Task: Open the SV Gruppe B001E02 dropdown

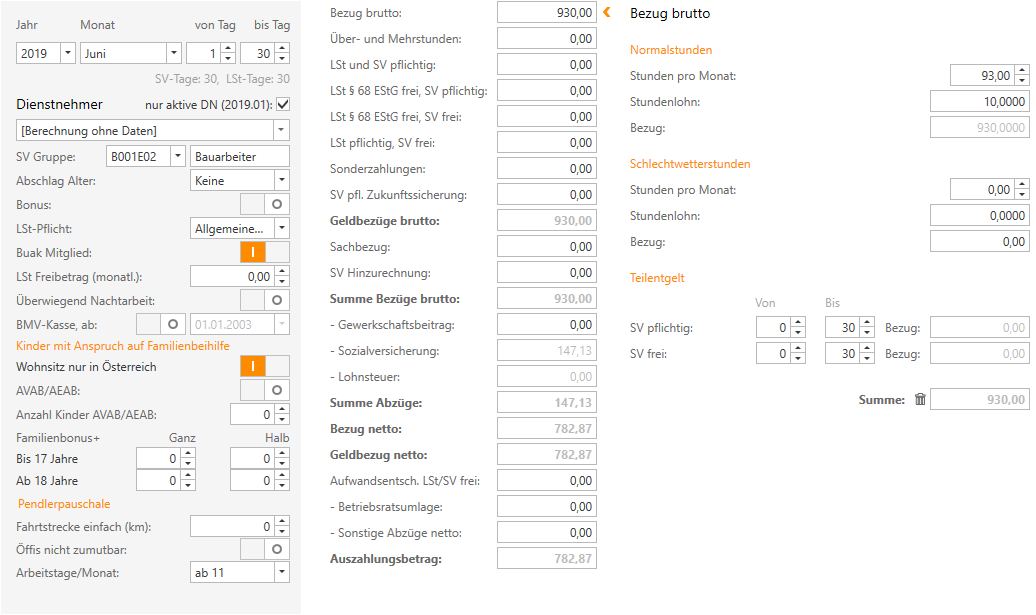Action: pos(178,157)
